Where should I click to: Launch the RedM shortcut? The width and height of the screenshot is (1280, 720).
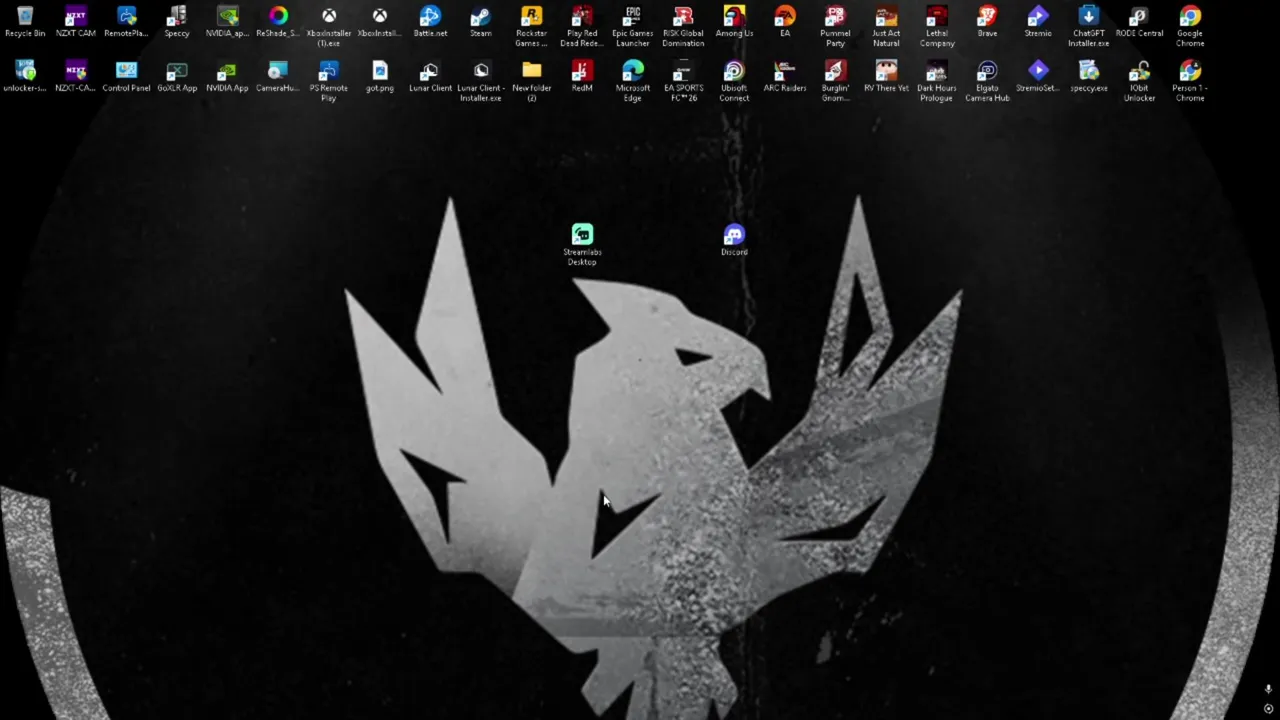click(582, 77)
